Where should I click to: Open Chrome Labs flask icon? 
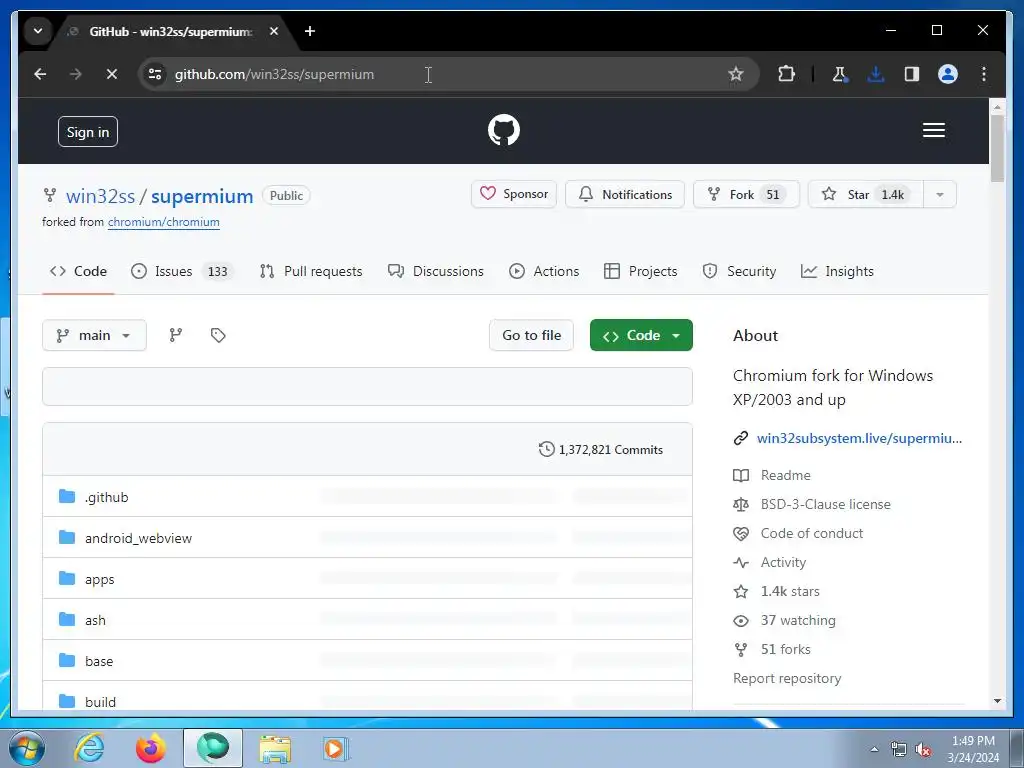pos(840,74)
